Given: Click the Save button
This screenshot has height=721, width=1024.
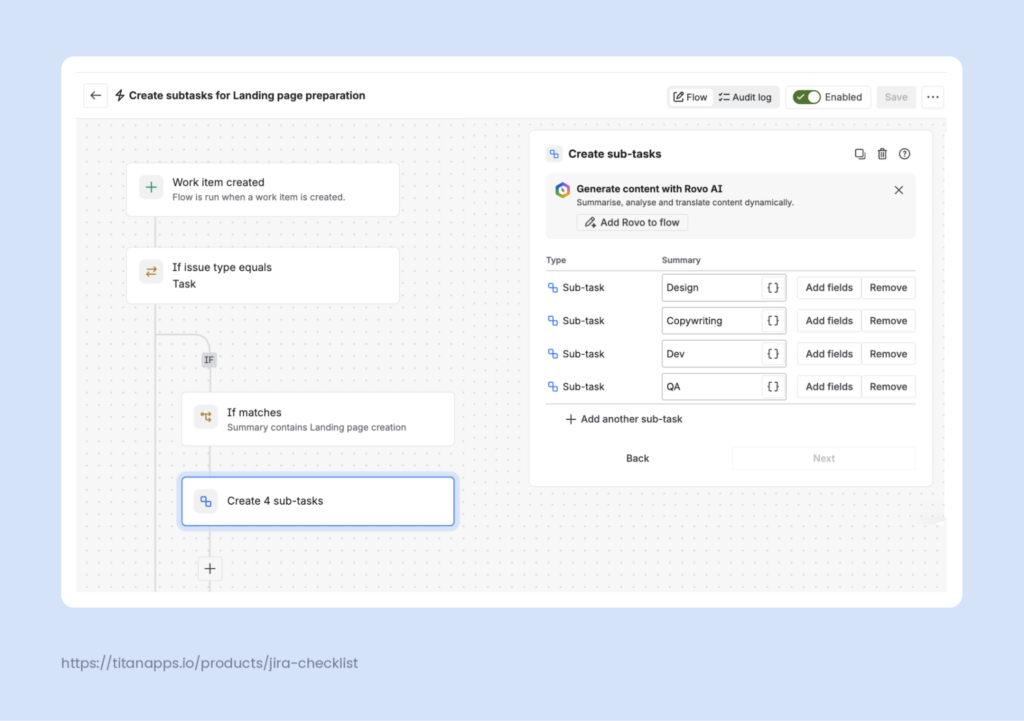Looking at the screenshot, I should (x=896, y=97).
